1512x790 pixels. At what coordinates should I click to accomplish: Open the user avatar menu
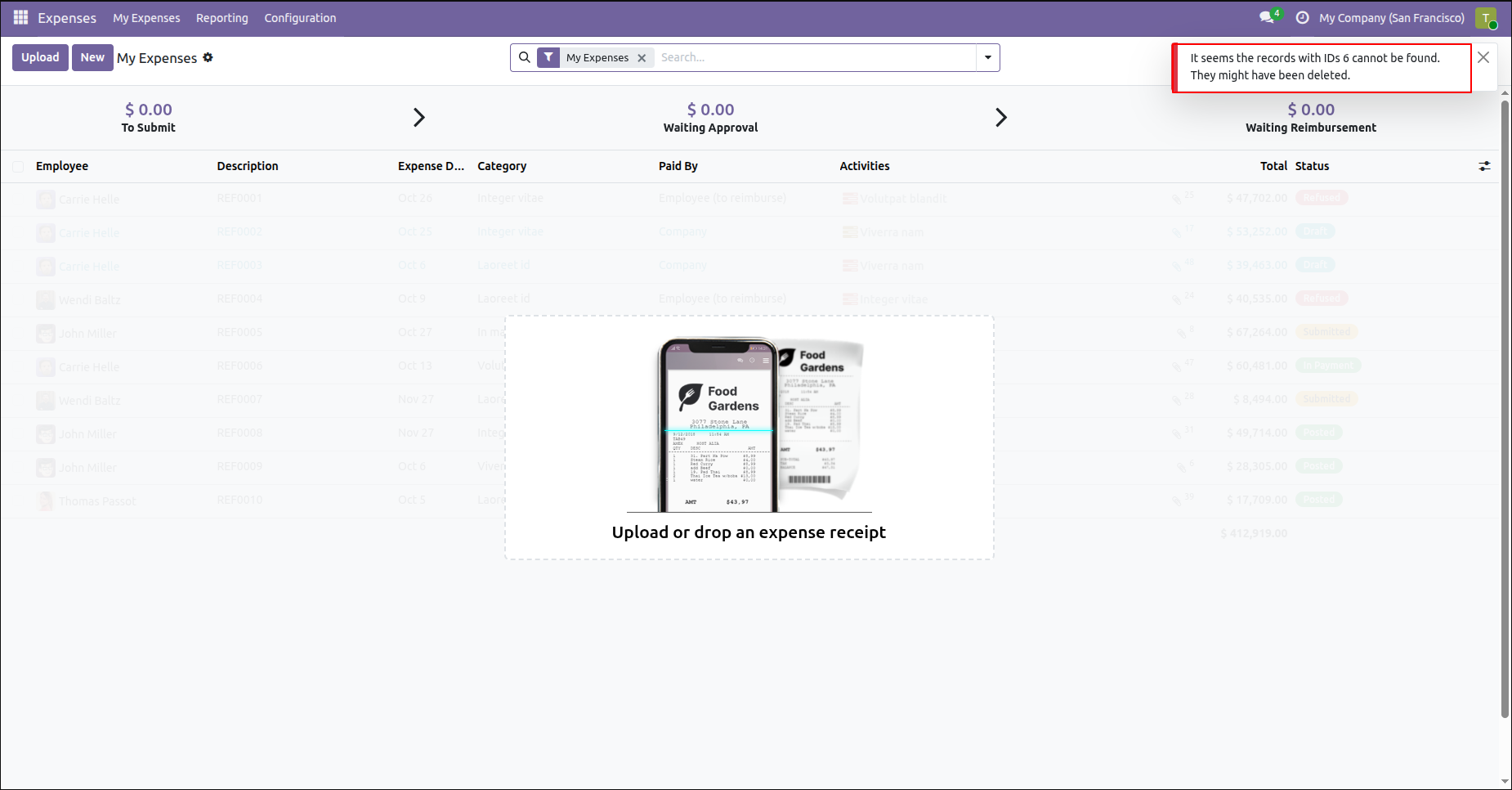pos(1486,18)
